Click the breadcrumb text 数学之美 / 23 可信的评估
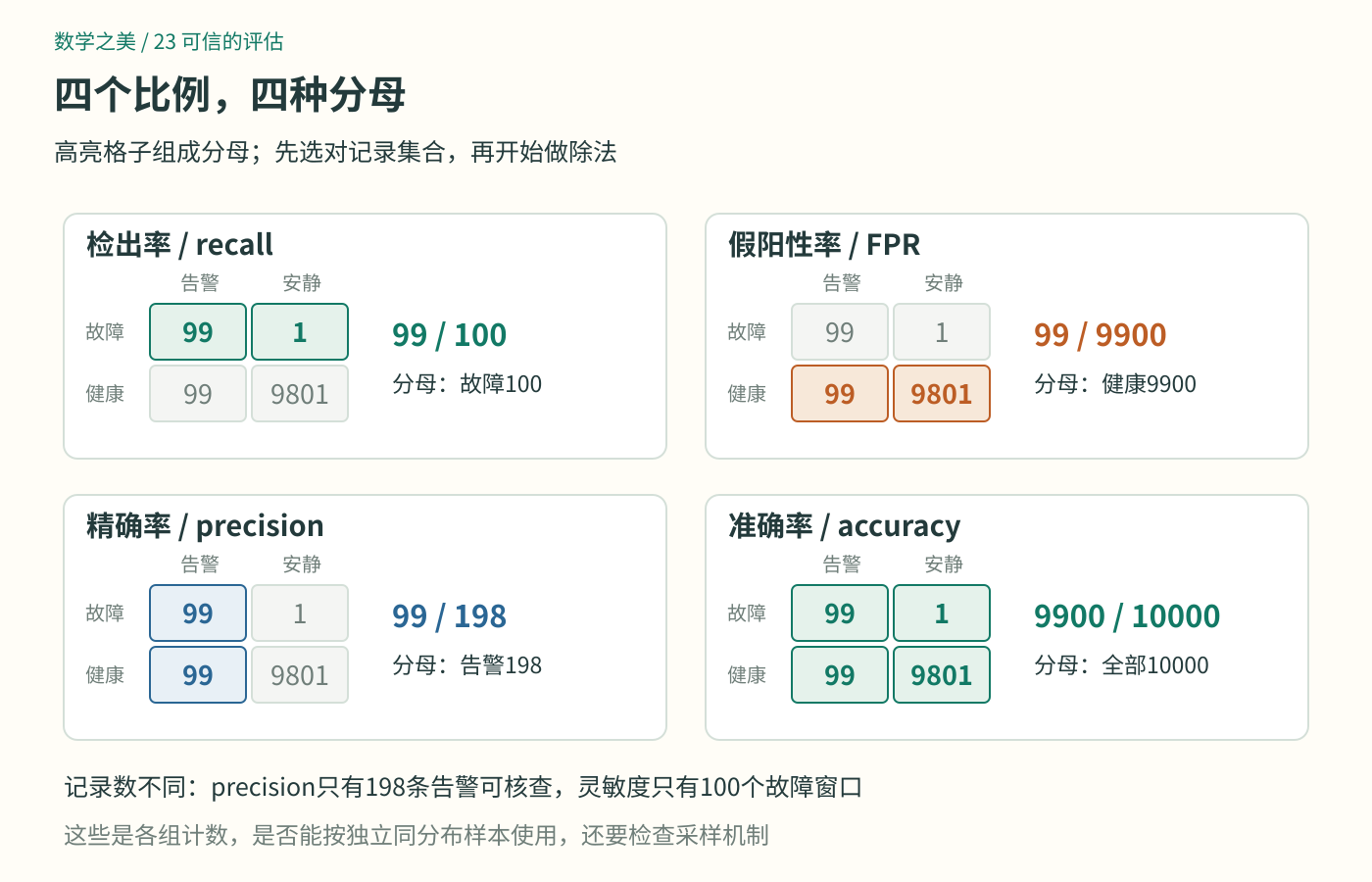 click(169, 41)
